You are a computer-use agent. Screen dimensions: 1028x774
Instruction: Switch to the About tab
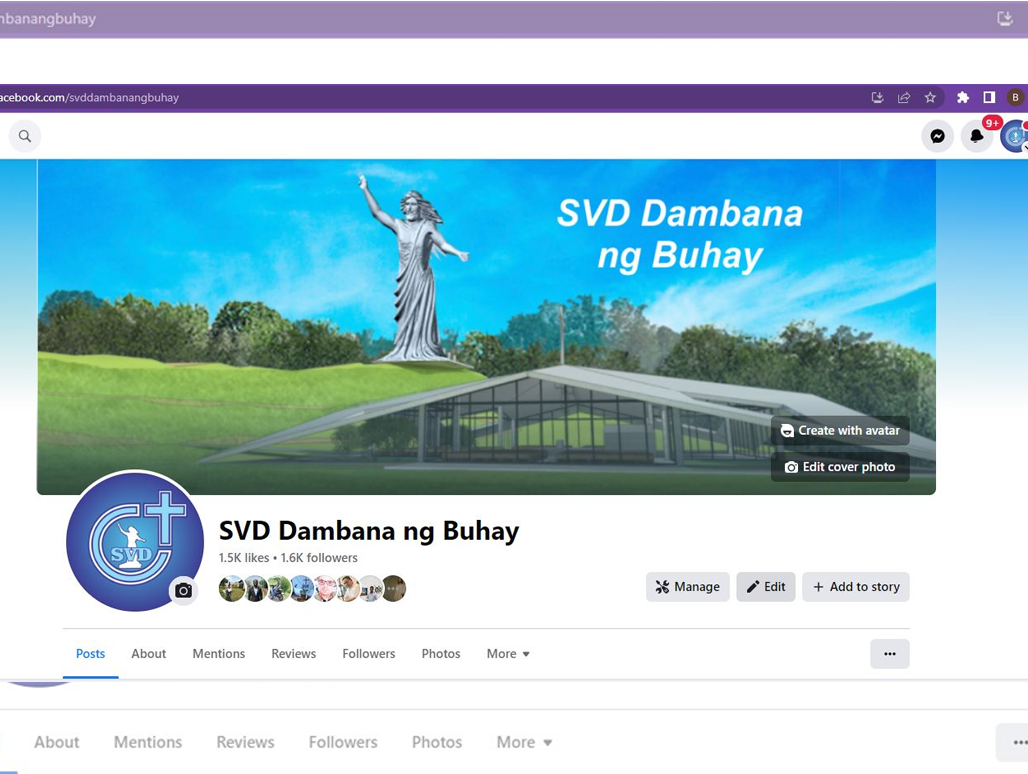coord(148,654)
